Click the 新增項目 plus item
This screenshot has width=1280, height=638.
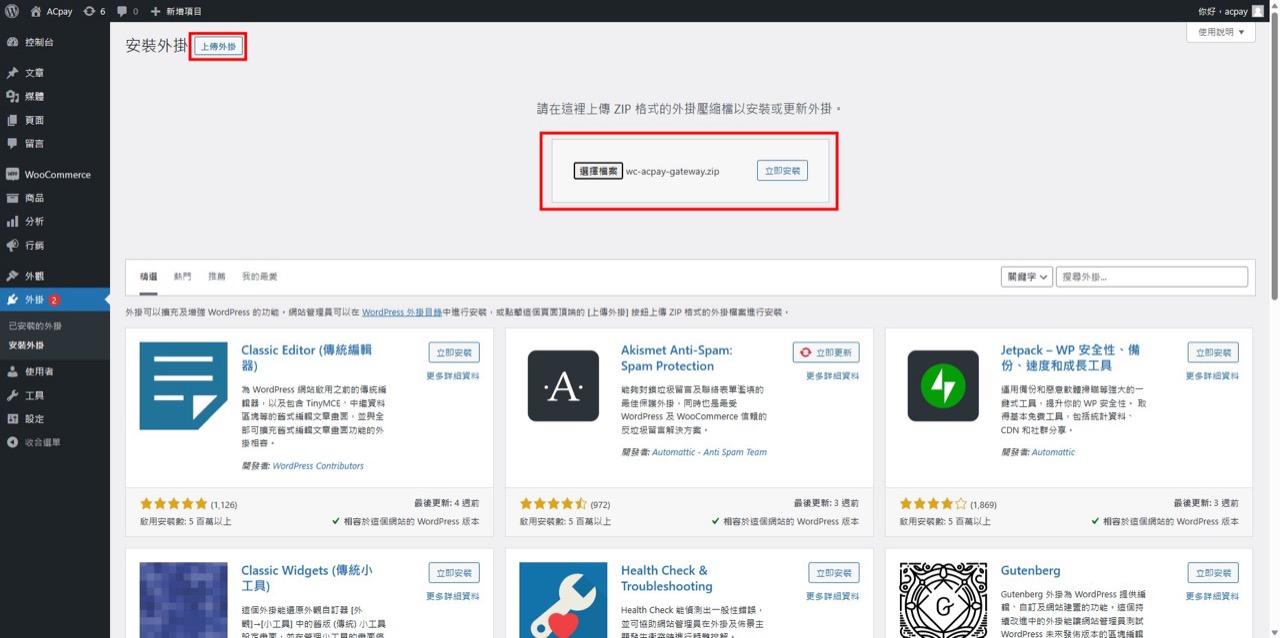coord(176,11)
